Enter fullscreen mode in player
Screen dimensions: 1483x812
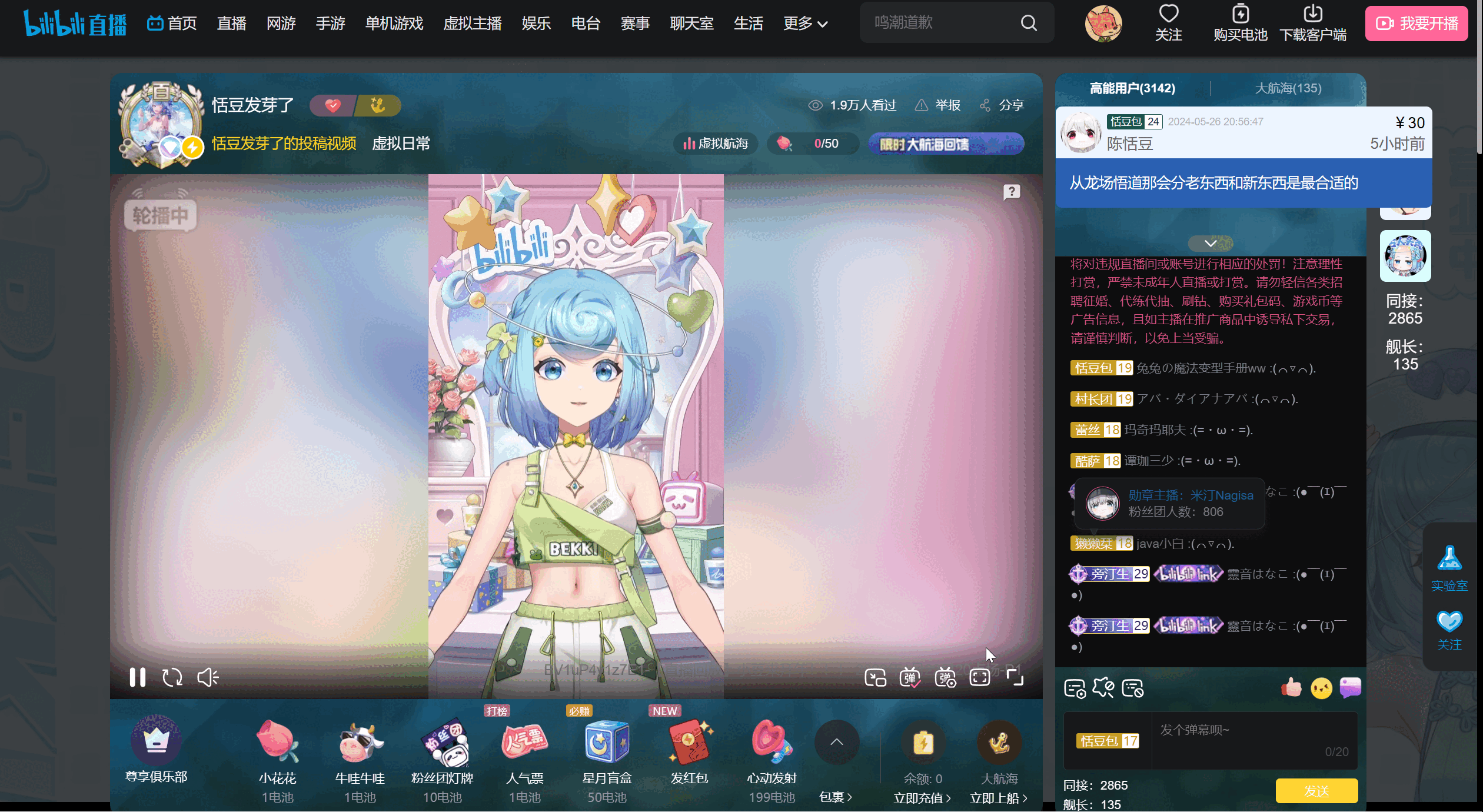1015,677
